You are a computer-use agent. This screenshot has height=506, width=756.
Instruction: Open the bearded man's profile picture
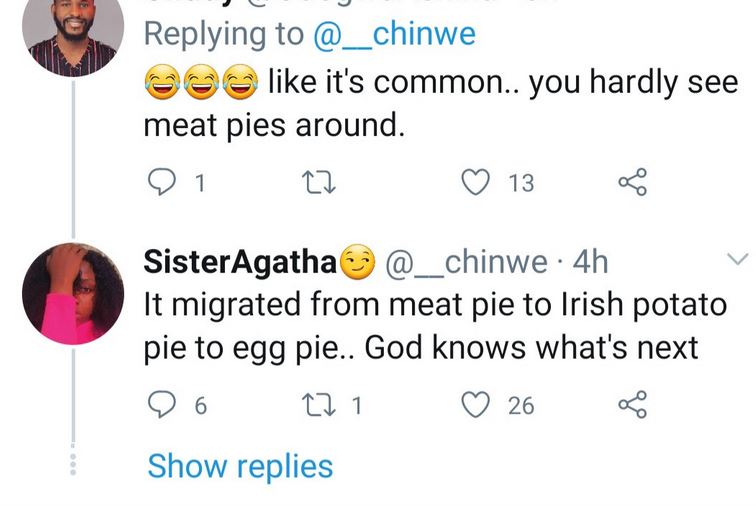pyautogui.click(x=72, y=32)
